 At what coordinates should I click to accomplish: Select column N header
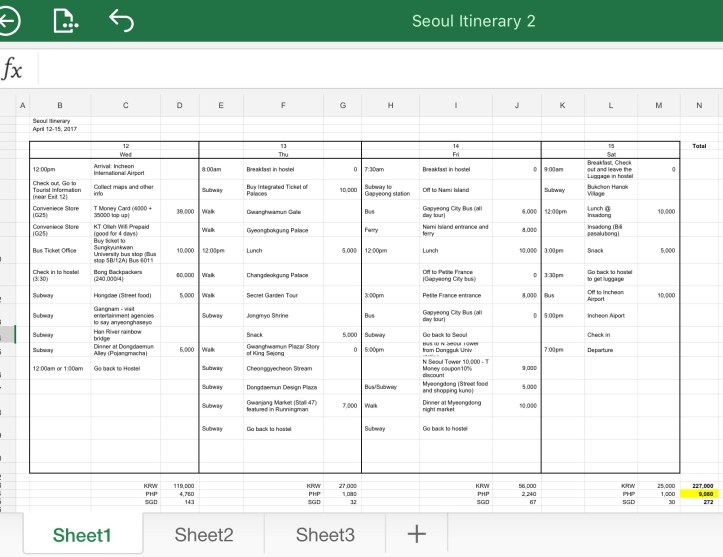[x=698, y=105]
